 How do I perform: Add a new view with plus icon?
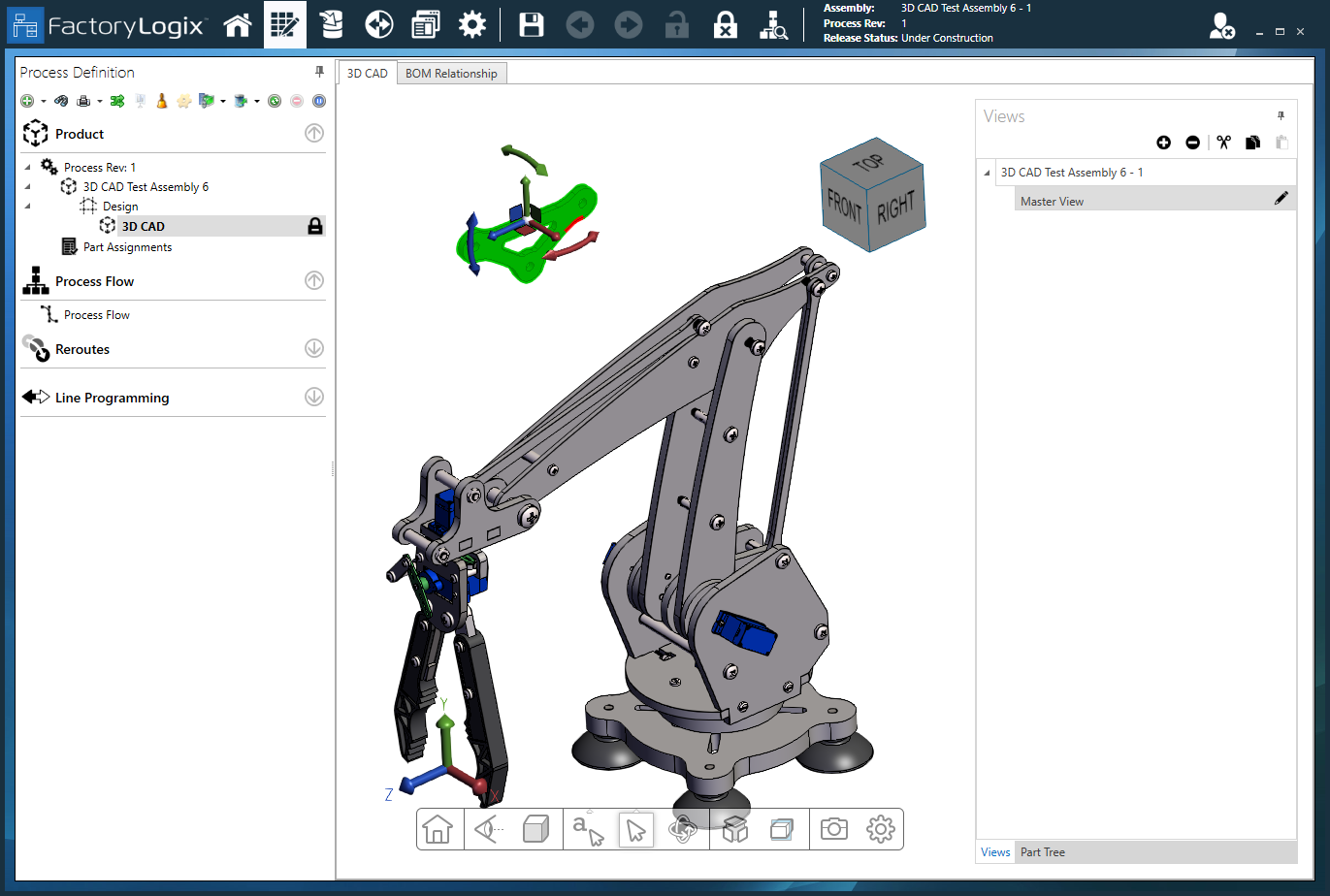tap(1164, 143)
